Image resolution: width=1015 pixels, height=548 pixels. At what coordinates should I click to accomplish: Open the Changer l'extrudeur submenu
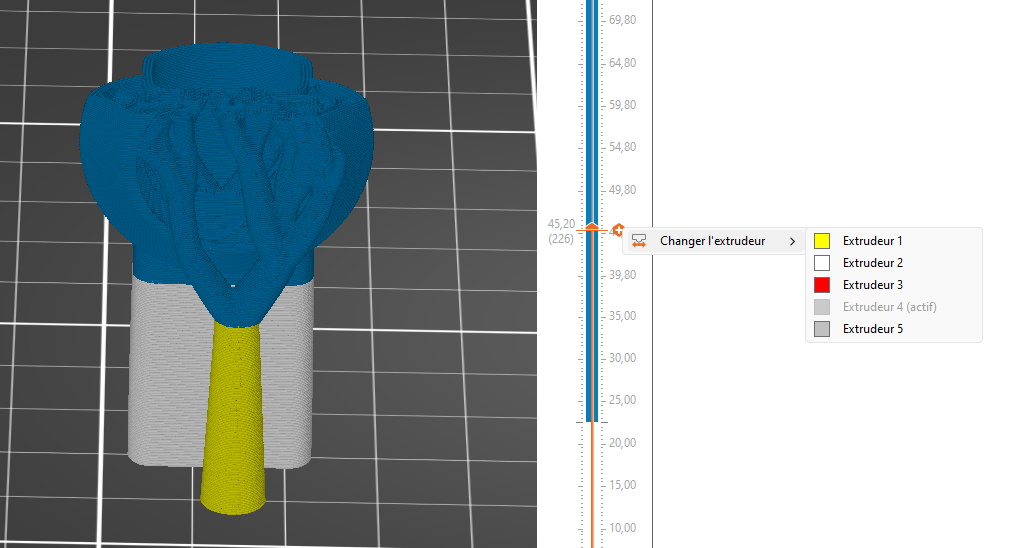pos(712,241)
